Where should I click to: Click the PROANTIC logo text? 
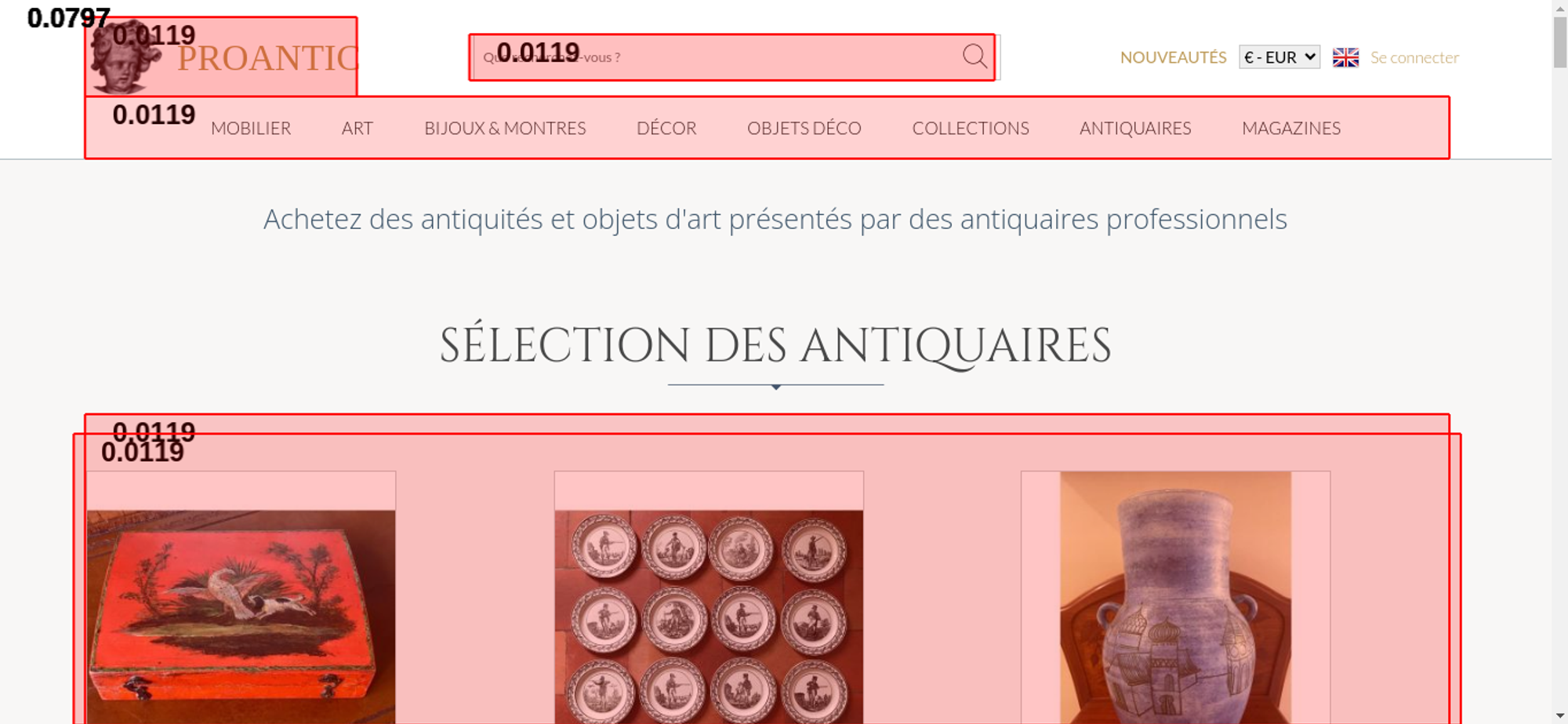[x=267, y=59]
